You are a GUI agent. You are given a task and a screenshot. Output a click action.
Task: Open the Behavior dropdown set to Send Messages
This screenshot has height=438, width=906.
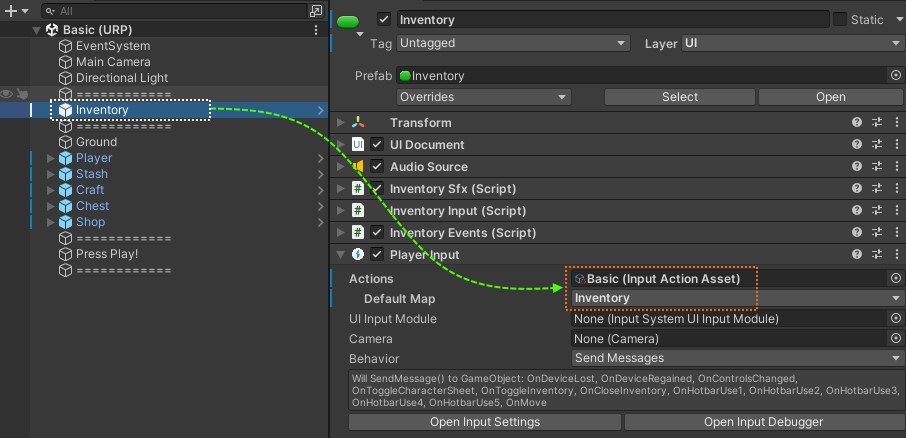coord(736,358)
